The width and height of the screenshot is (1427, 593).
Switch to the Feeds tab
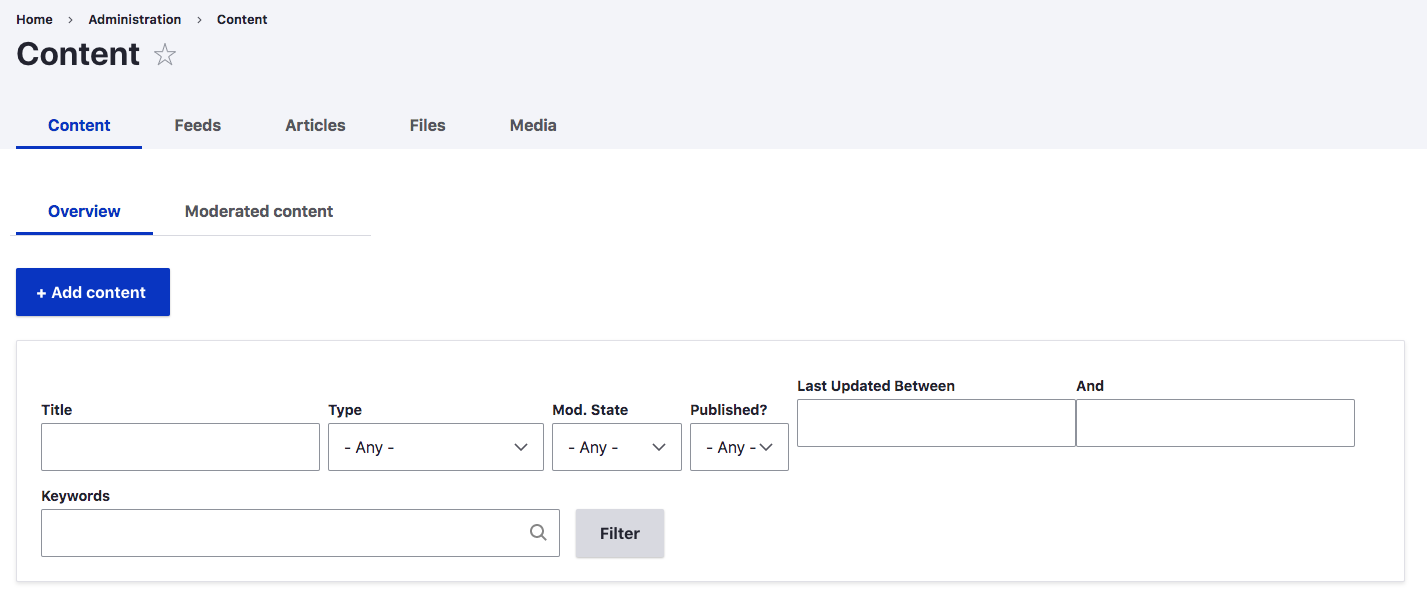[197, 125]
